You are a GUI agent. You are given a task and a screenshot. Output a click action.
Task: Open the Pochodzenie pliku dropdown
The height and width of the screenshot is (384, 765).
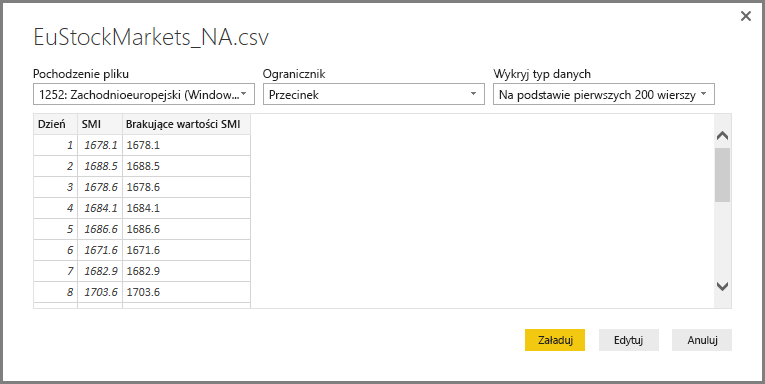(144, 94)
